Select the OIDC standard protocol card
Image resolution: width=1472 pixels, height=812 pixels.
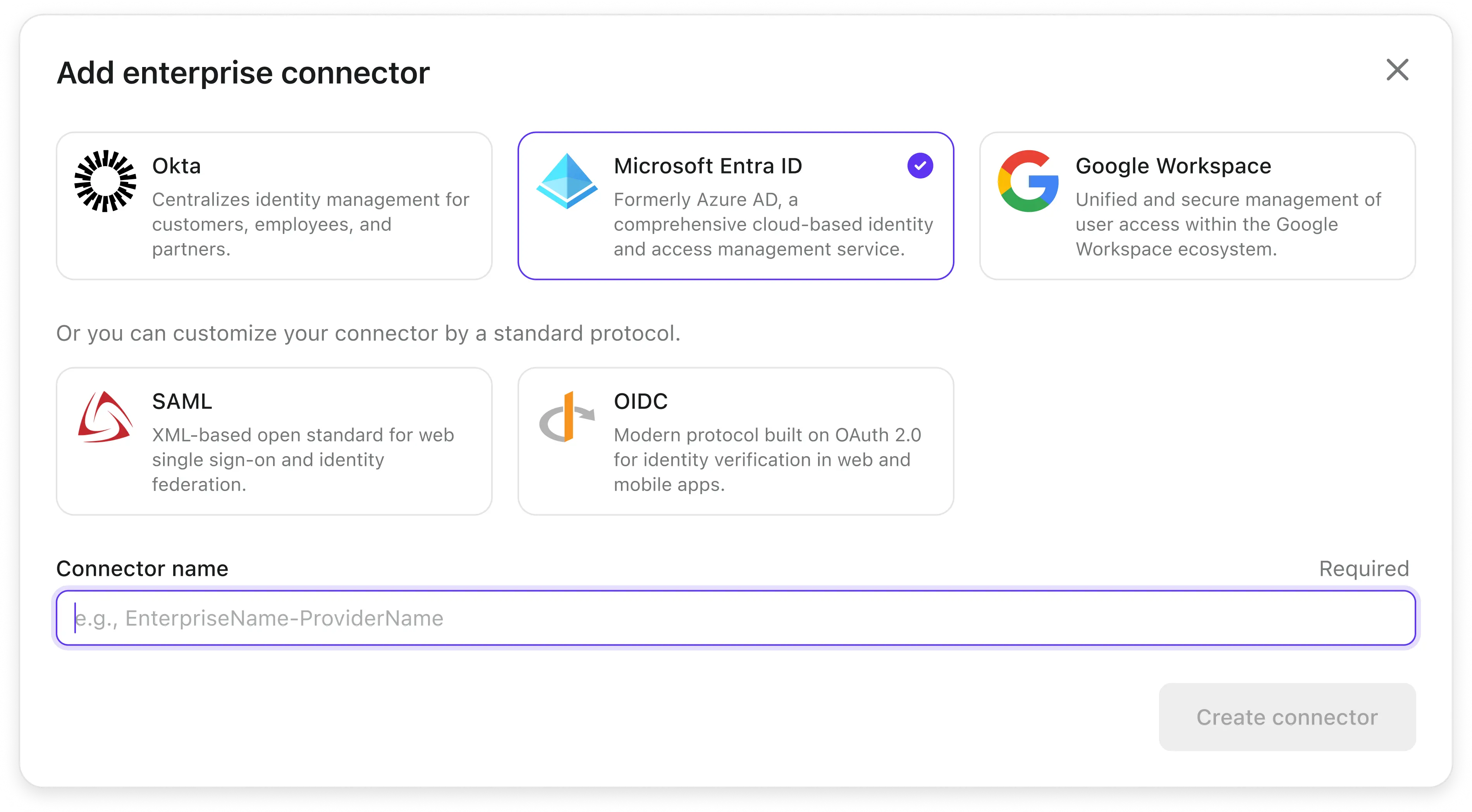[736, 441]
